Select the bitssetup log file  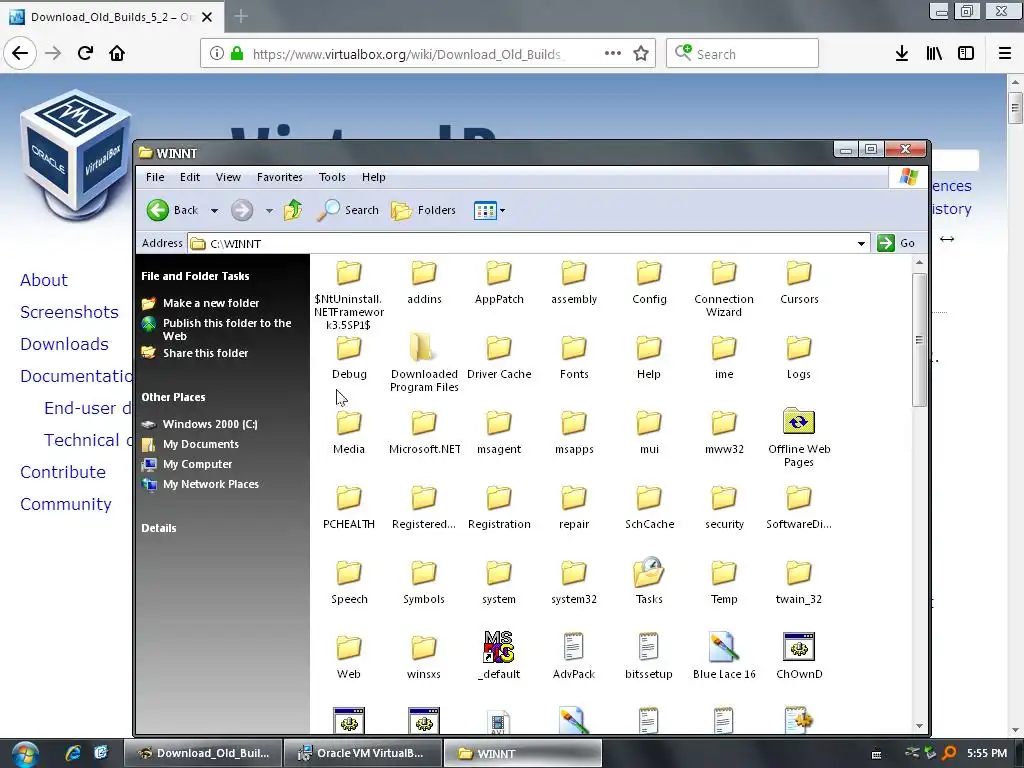[648, 656]
